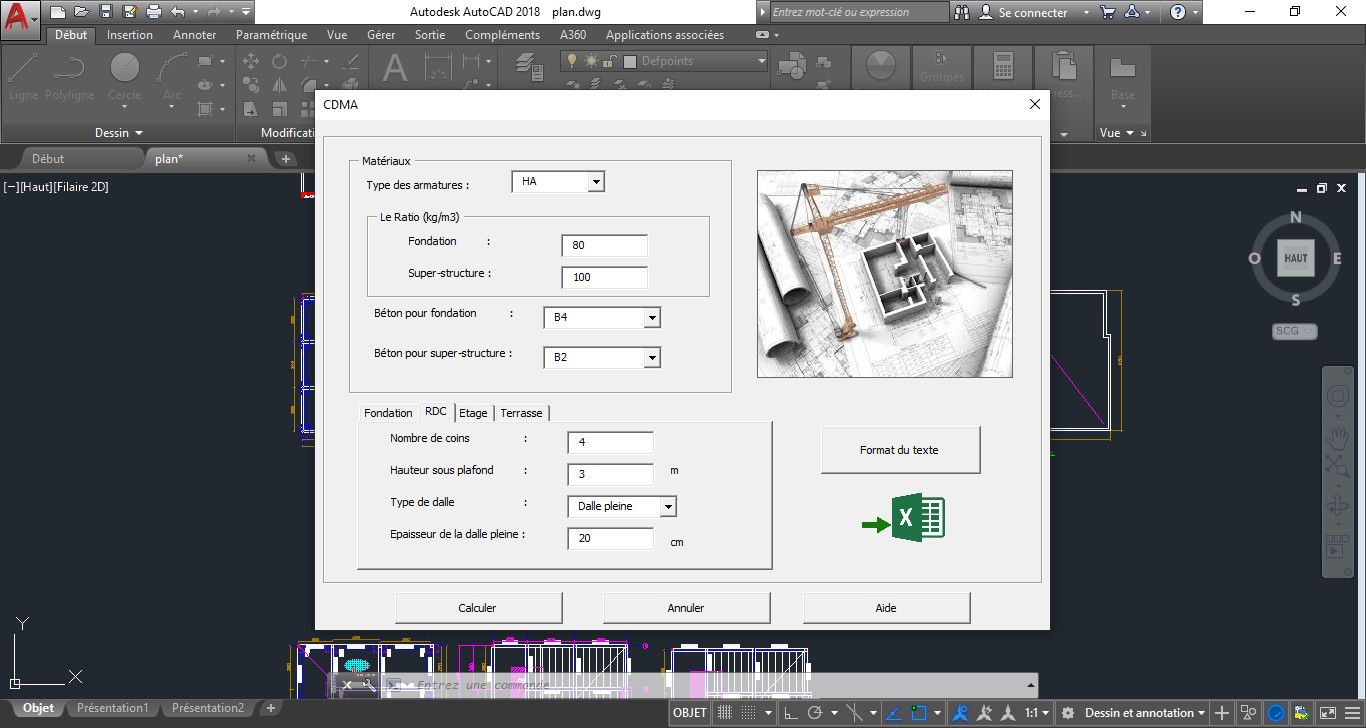This screenshot has width=1366, height=728.
Task: Toggle 2D object snap in status bar
Action: tap(918, 713)
